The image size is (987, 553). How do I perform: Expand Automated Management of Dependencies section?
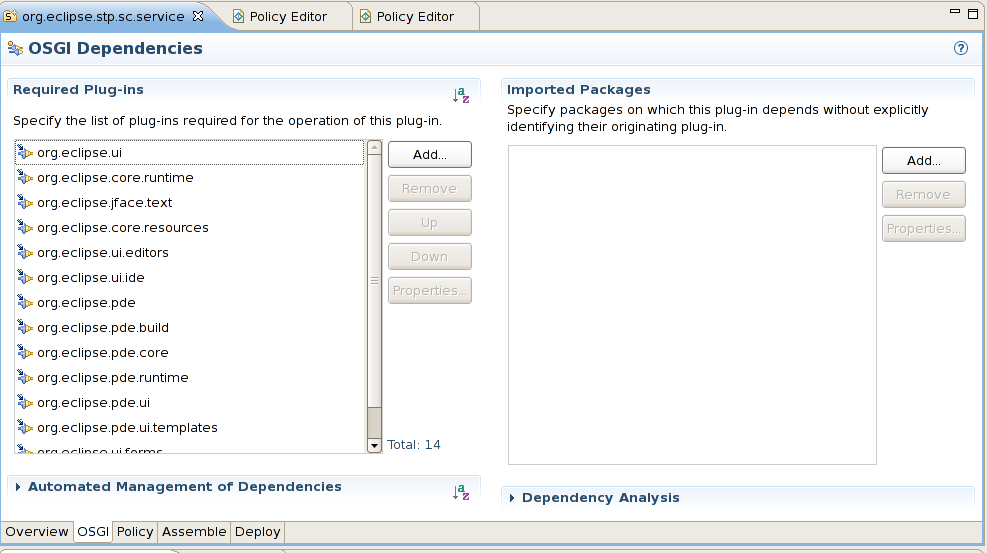pos(18,487)
